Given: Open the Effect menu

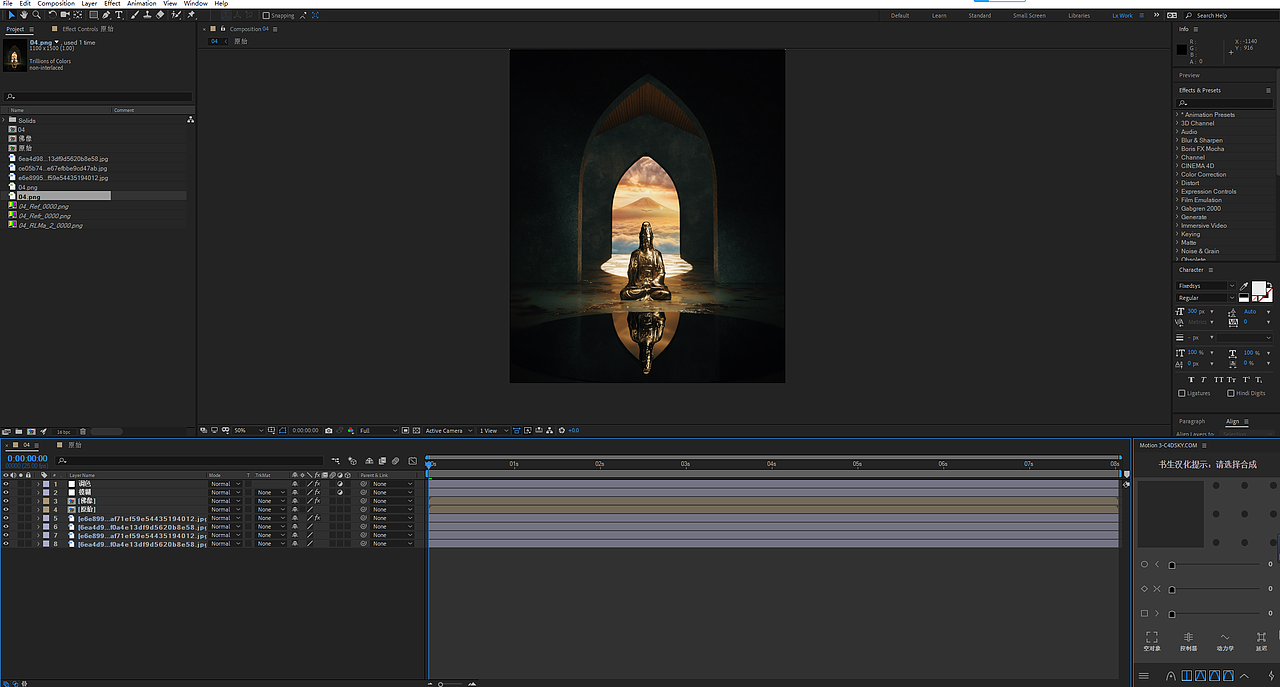Looking at the screenshot, I should point(112,3).
